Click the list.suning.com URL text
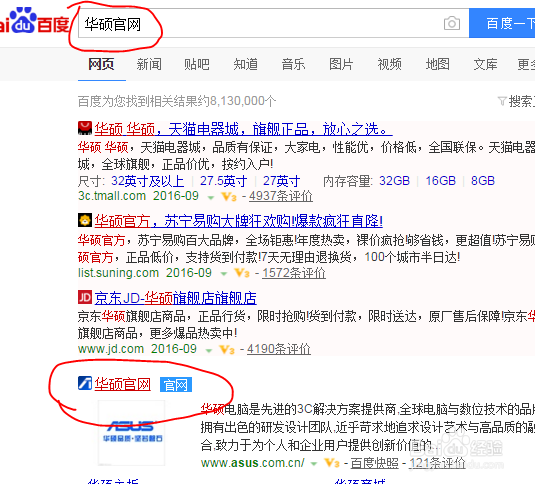The image size is (535, 484). tap(118, 273)
